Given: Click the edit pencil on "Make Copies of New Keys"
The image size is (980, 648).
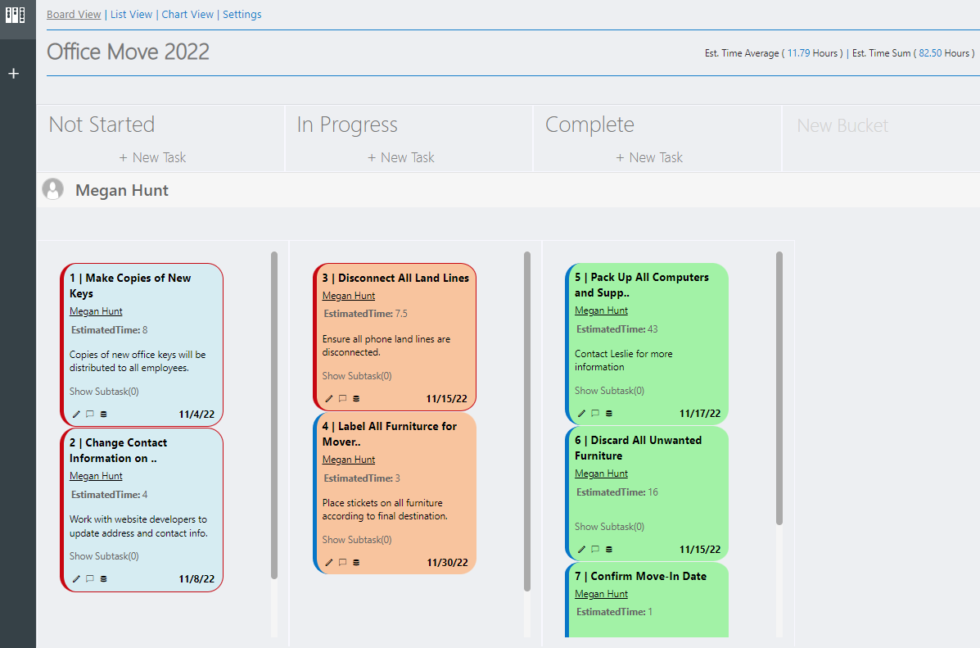Looking at the screenshot, I should (x=75, y=413).
